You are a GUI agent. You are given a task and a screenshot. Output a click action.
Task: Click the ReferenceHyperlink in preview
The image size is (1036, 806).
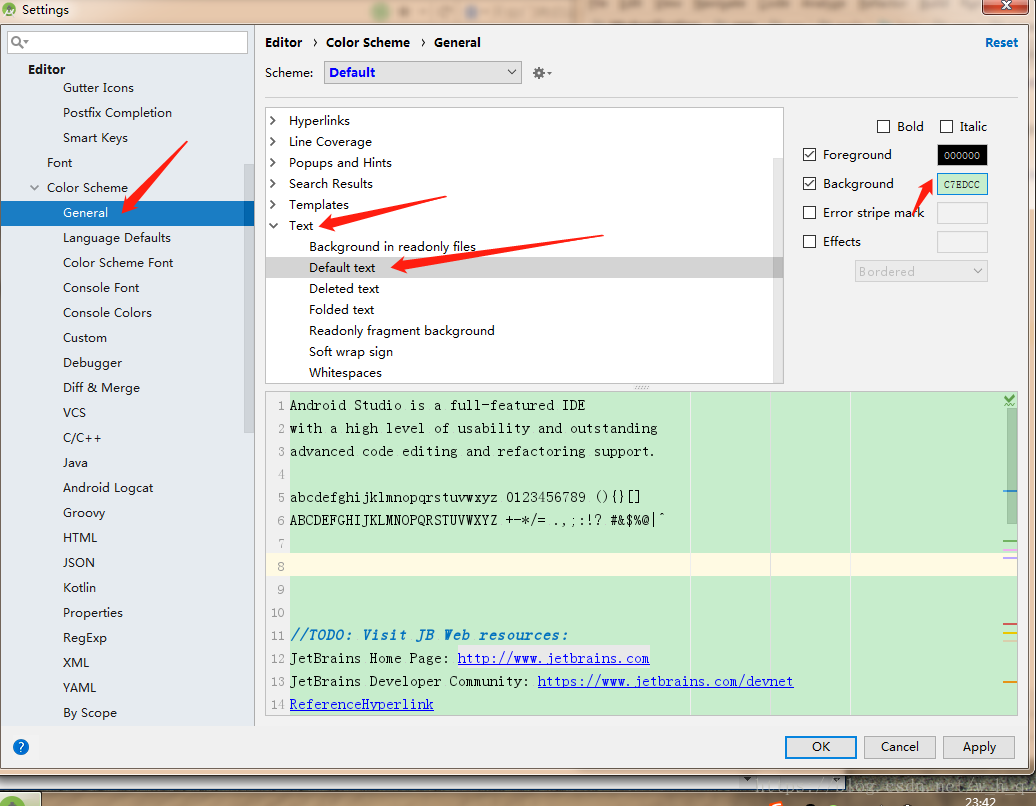(361, 705)
